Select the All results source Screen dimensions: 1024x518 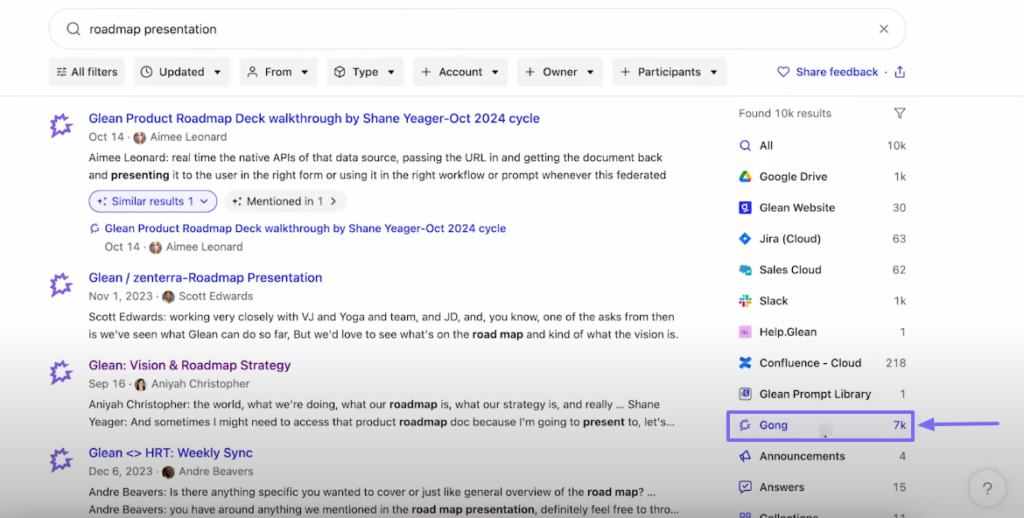point(822,146)
